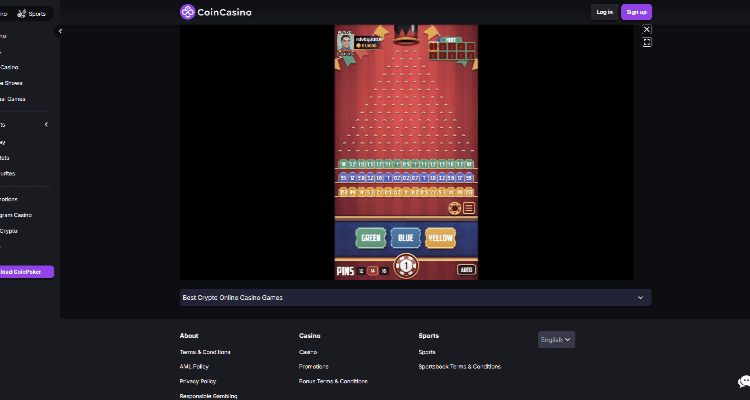Open Casino footer link
750x400 pixels.
(x=308, y=352)
